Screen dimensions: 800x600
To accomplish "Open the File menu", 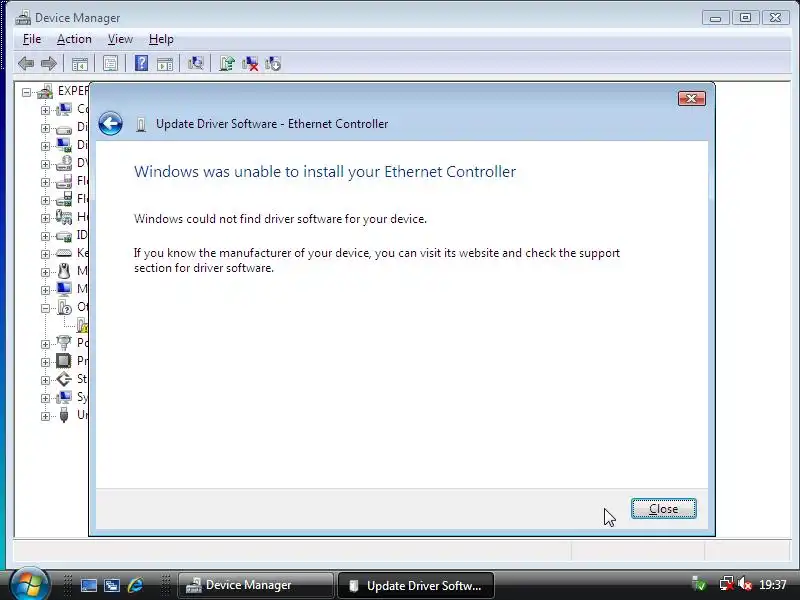I will coord(32,39).
